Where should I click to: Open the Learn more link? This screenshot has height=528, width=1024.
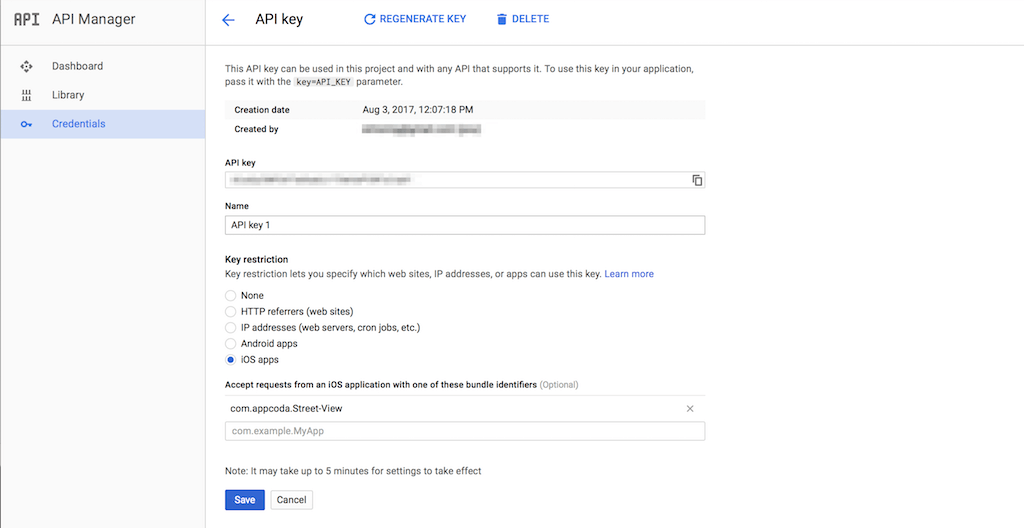628,274
